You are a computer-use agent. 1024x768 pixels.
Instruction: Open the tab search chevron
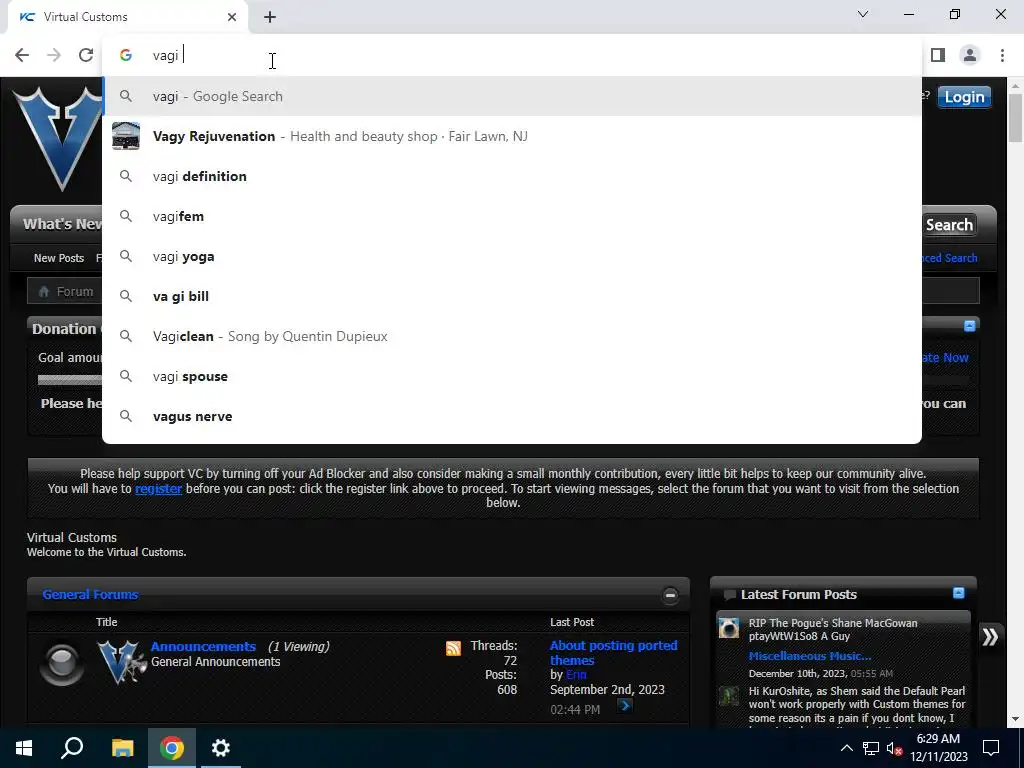click(863, 14)
